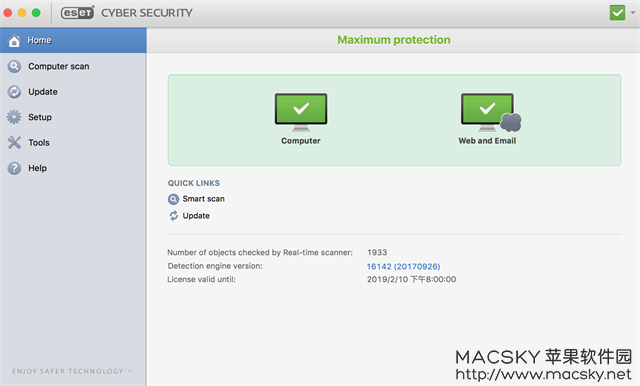The width and height of the screenshot is (640, 386).
Task: Click the Computer scan magnifier icon
Action: 14,66
